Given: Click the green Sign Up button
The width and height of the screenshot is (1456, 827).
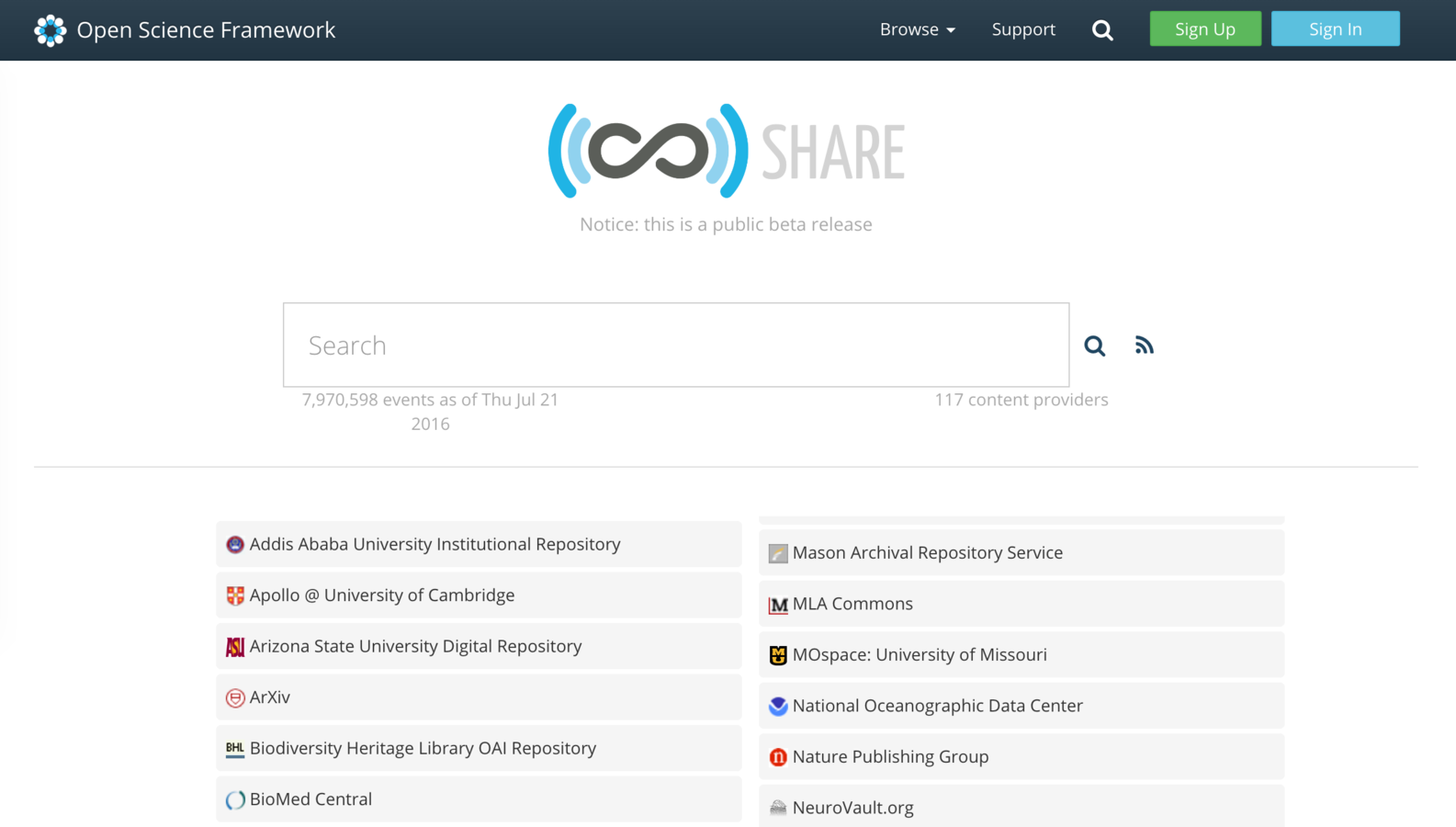Looking at the screenshot, I should click(x=1205, y=28).
